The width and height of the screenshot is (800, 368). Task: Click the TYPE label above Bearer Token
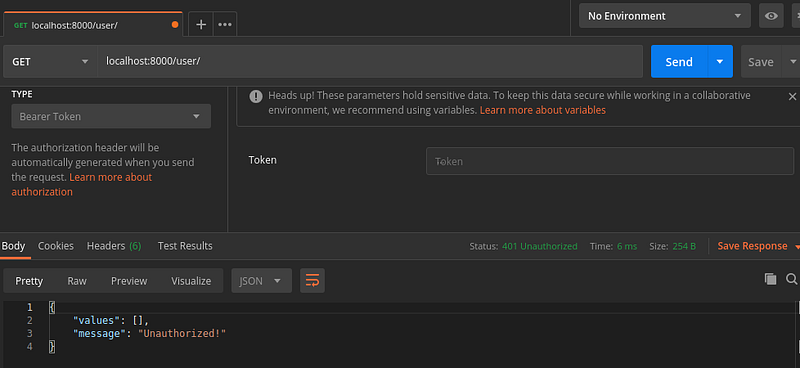(x=22, y=94)
